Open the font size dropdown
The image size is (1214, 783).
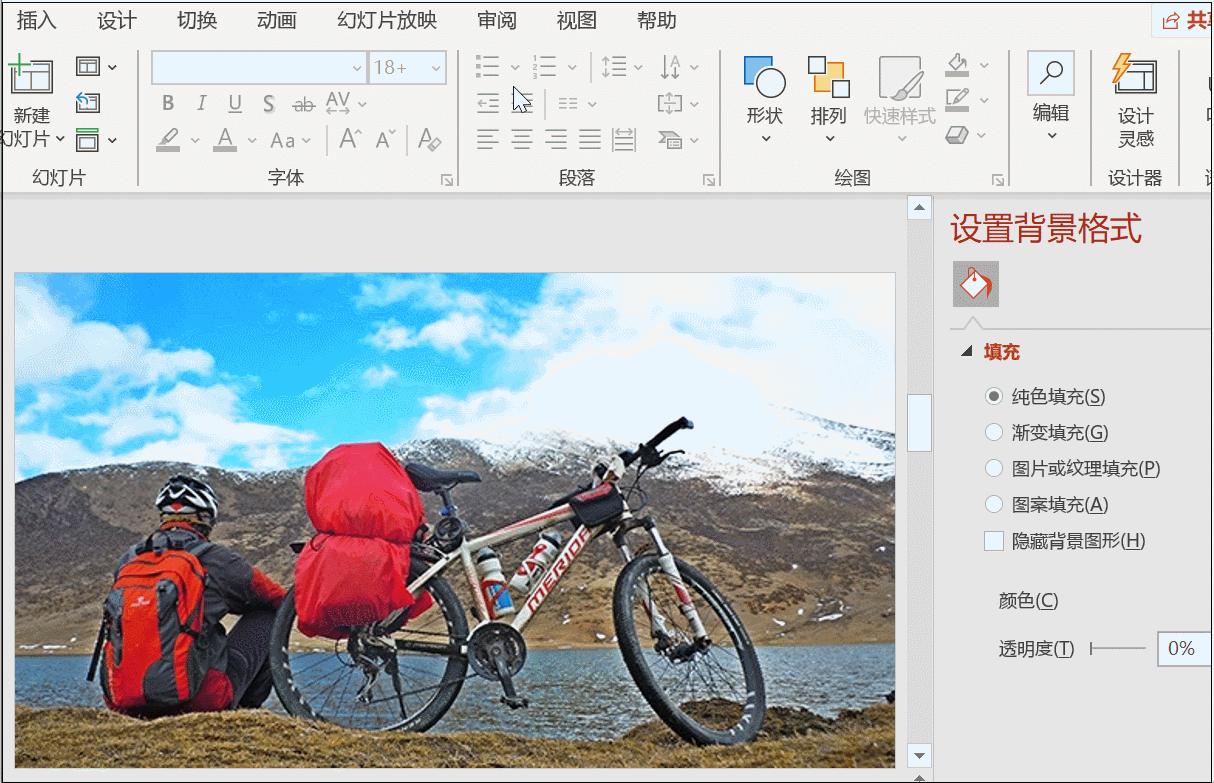(436, 68)
